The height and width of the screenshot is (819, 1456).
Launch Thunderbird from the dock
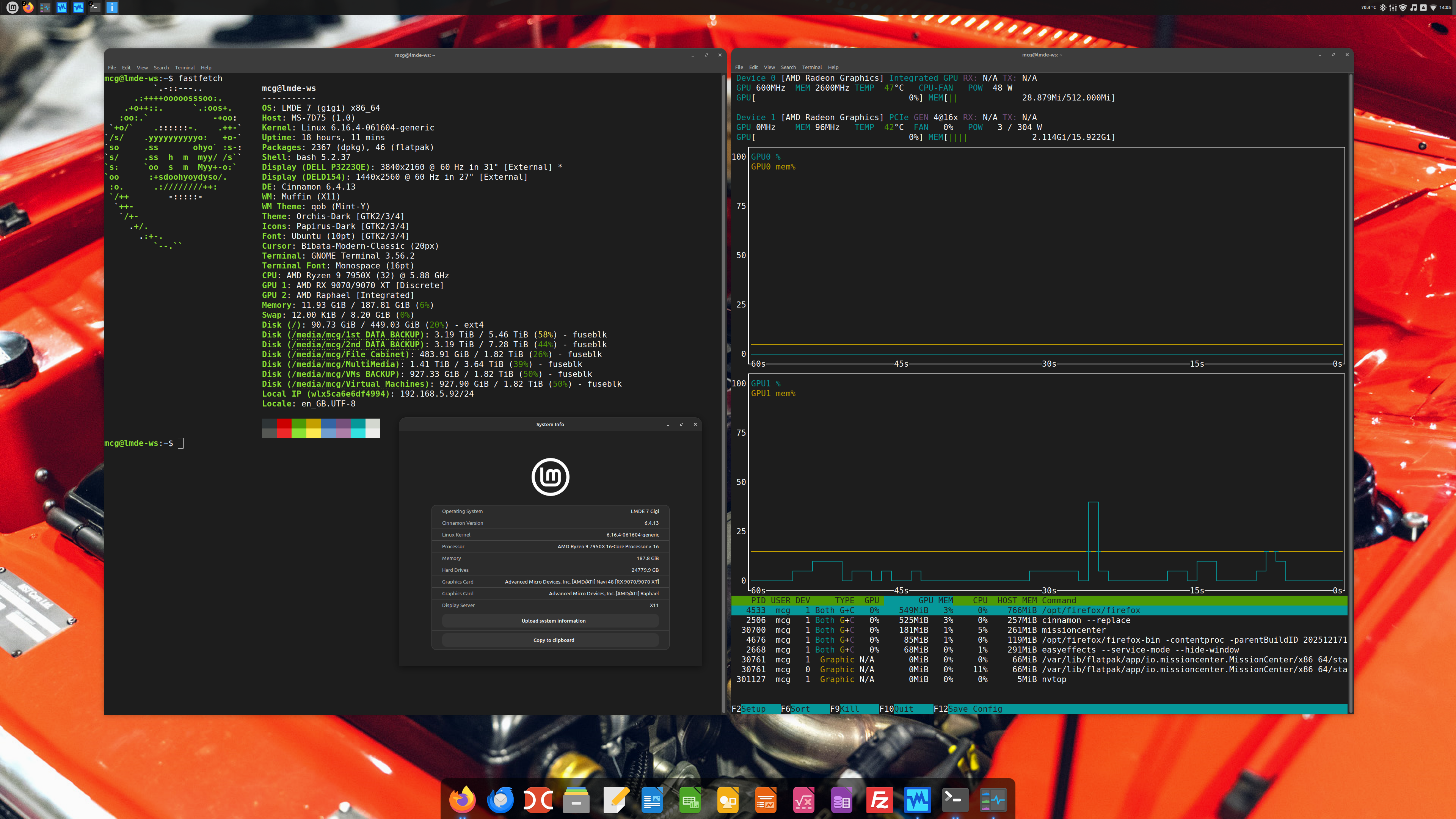[500, 800]
